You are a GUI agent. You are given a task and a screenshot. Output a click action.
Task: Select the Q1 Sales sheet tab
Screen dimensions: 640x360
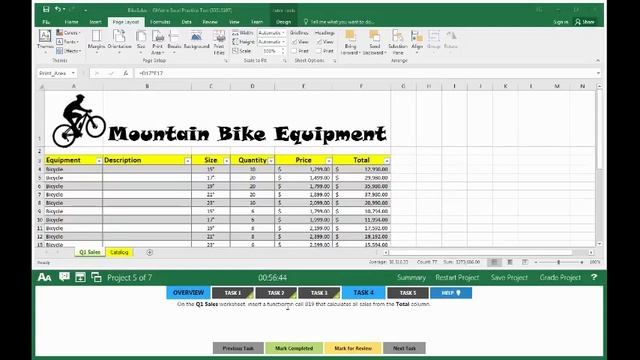pyautogui.click(x=89, y=252)
